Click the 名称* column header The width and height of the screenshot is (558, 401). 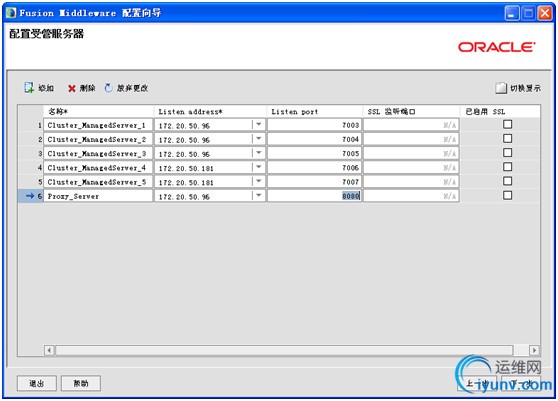(98, 111)
